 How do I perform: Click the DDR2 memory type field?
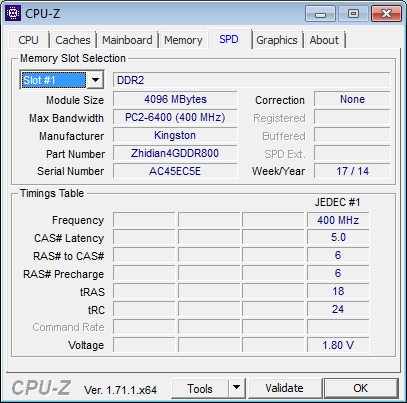coord(251,80)
